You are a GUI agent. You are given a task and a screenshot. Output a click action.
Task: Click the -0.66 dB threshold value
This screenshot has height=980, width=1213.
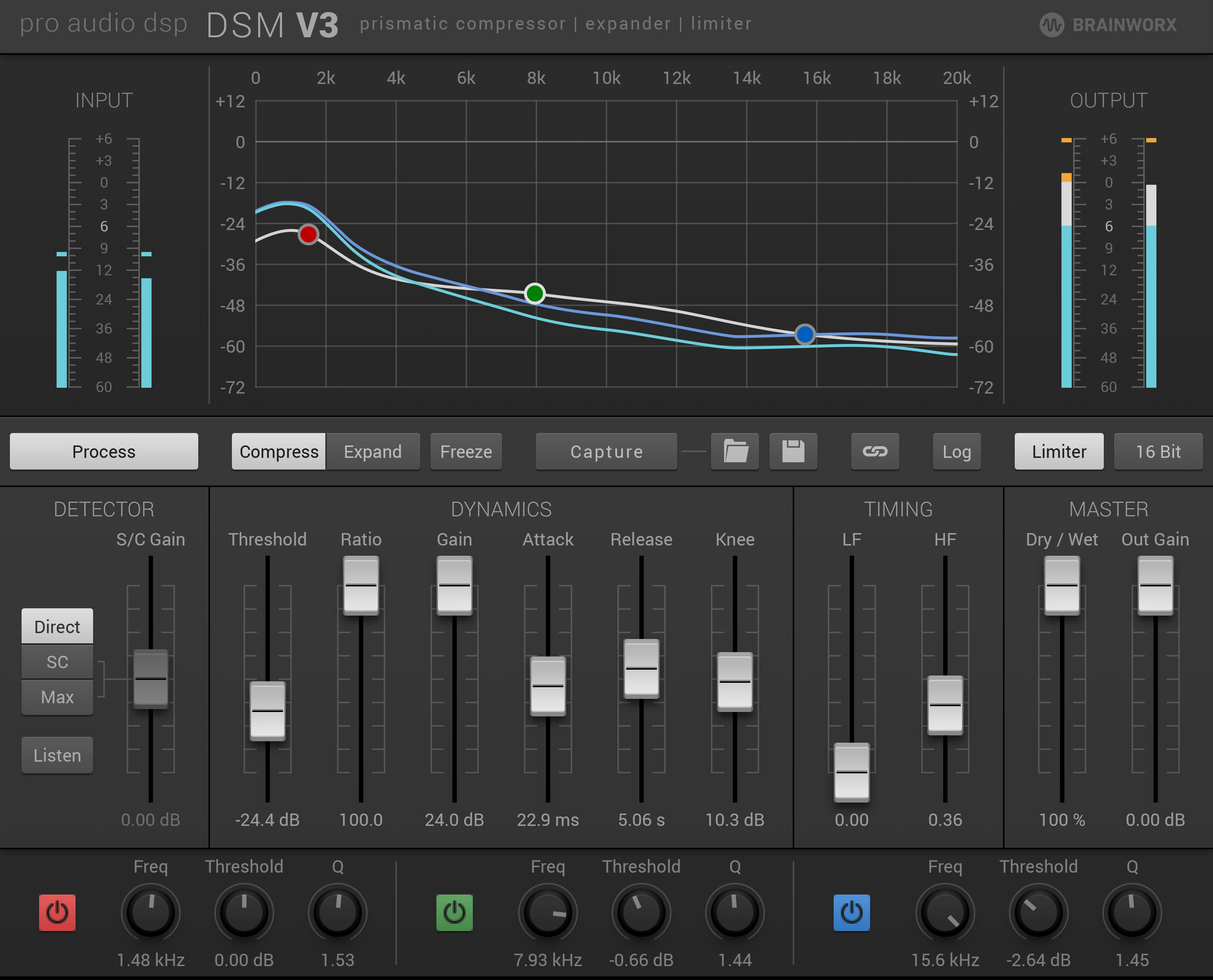coord(641,960)
